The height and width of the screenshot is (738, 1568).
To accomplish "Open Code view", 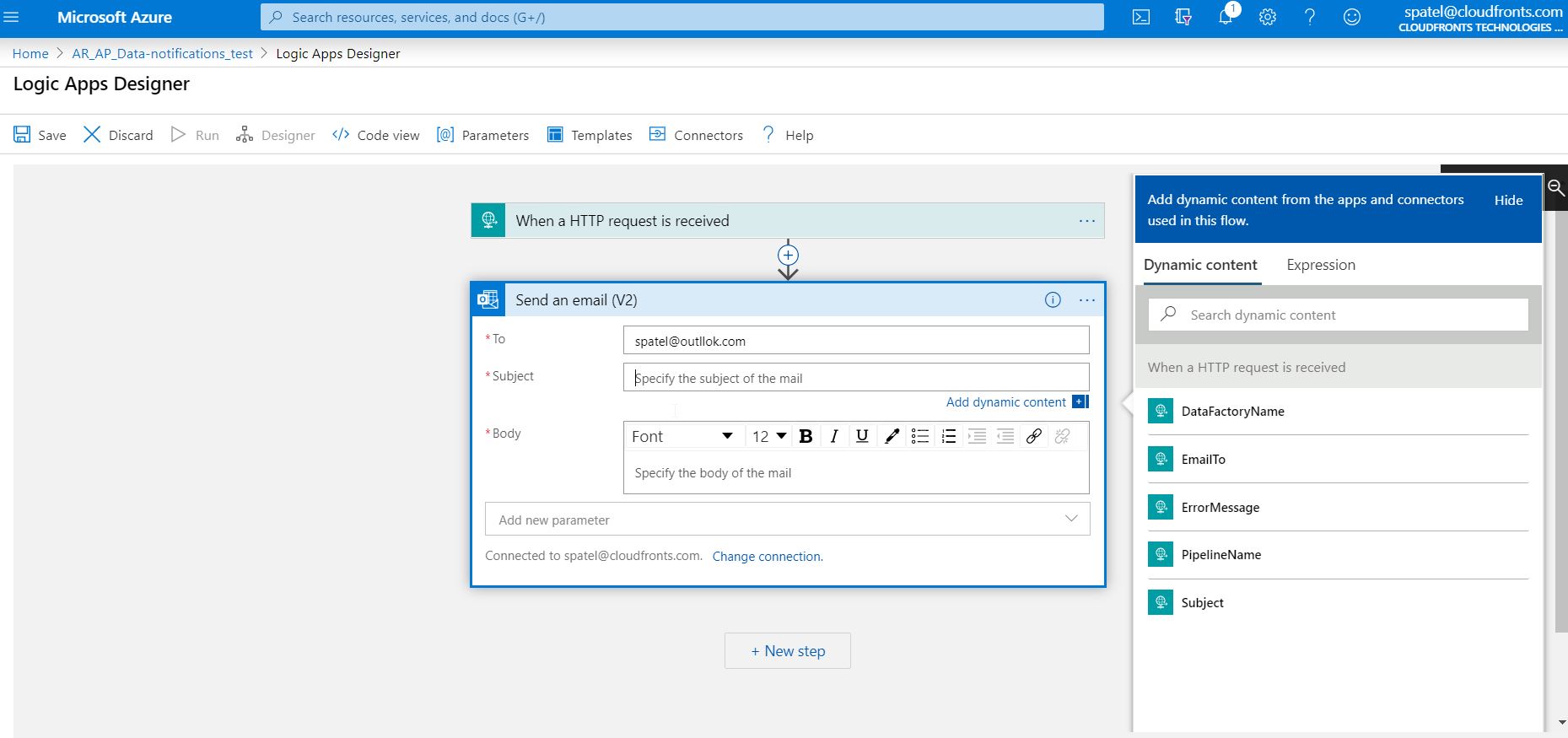I will (x=375, y=135).
